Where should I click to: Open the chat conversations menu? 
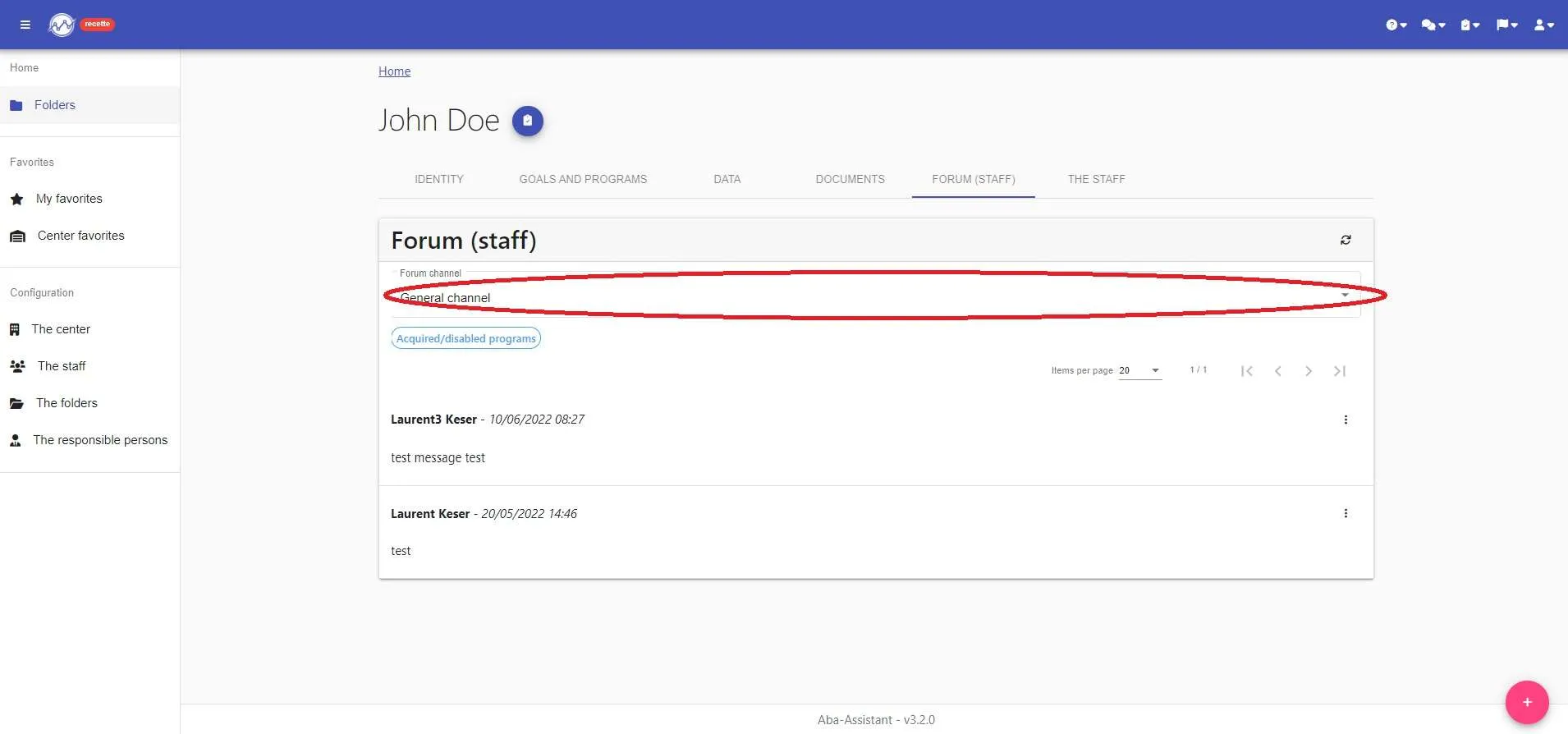[1433, 25]
